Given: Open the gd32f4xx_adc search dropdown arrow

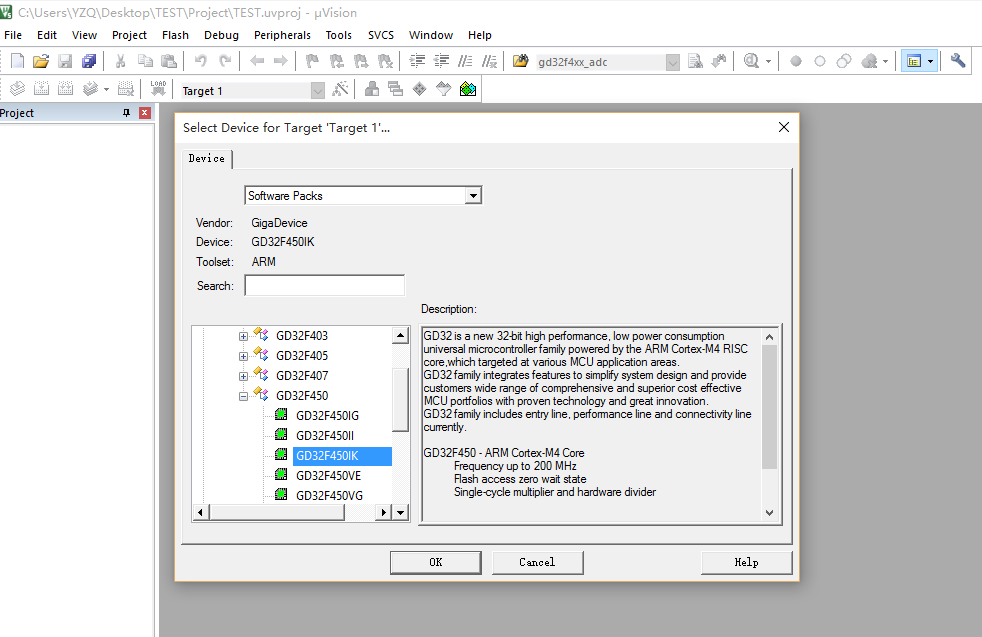Looking at the screenshot, I should click(672, 62).
